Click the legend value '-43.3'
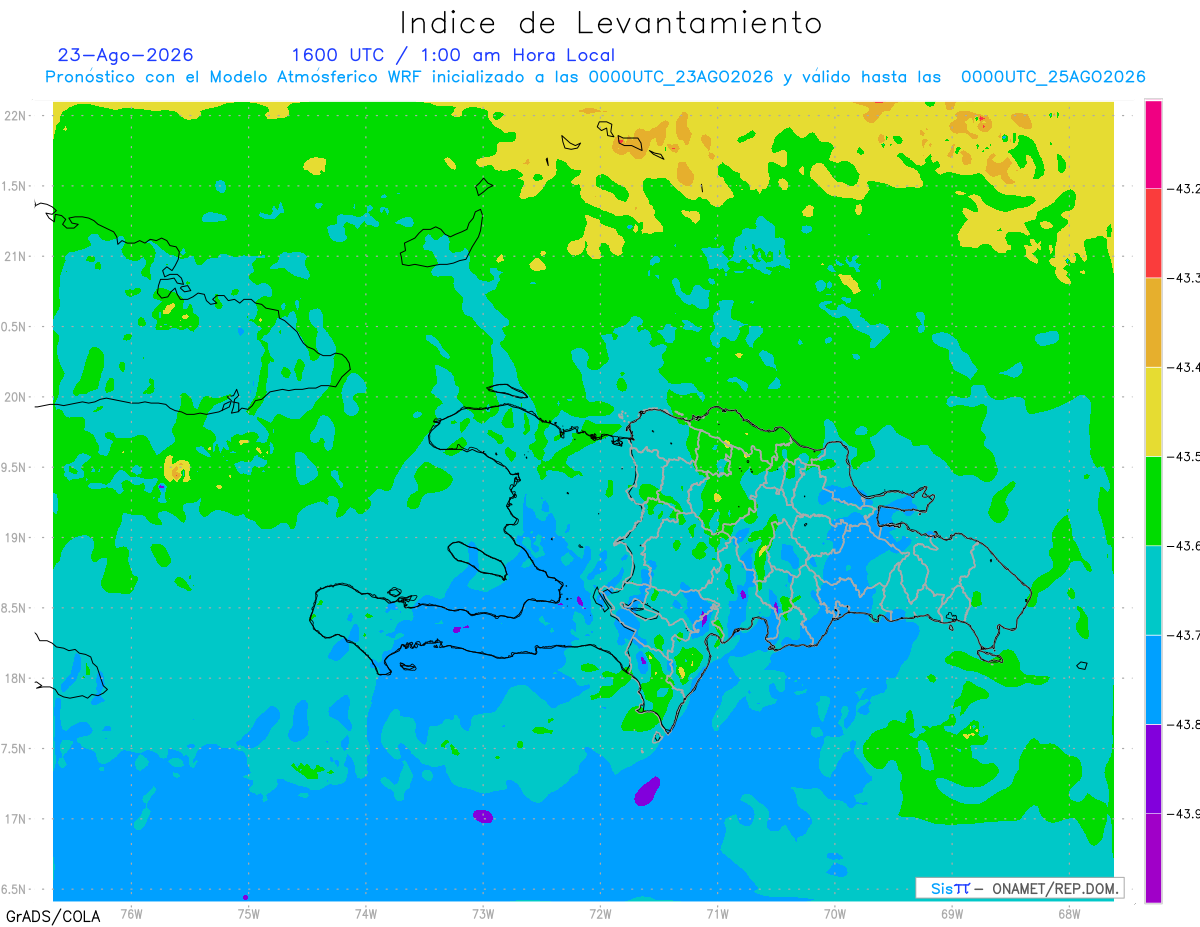 click(x=1184, y=278)
